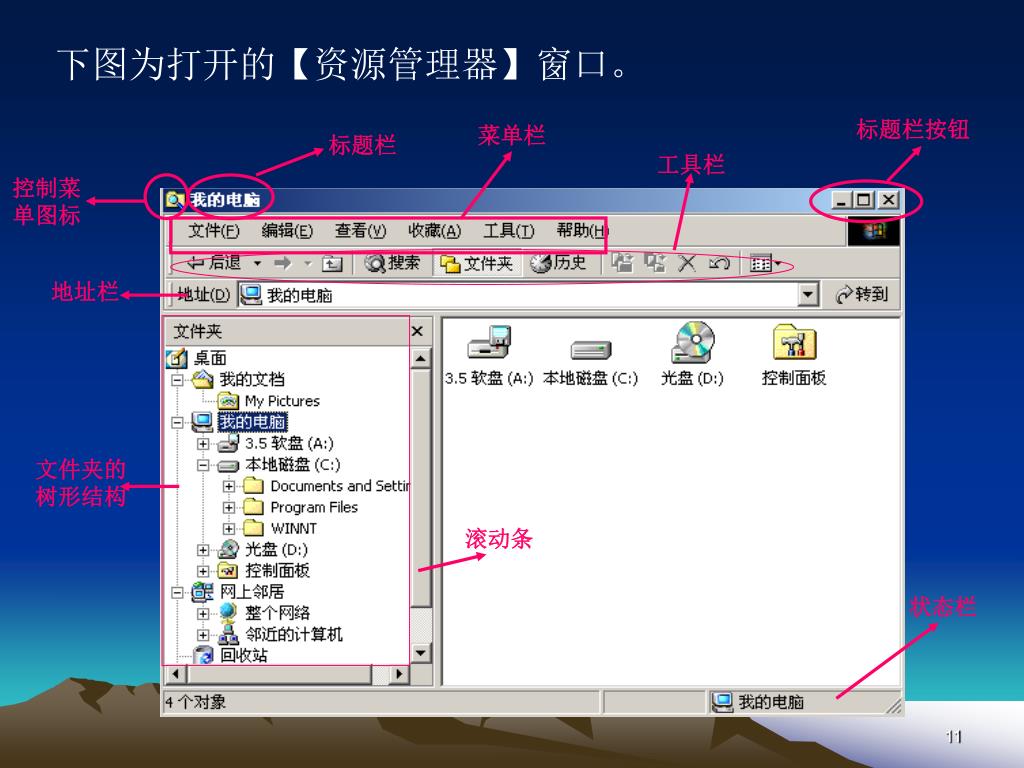The width and height of the screenshot is (1024, 768).
Task: Open the 帮助(H) menu
Action: pyautogui.click(x=582, y=231)
